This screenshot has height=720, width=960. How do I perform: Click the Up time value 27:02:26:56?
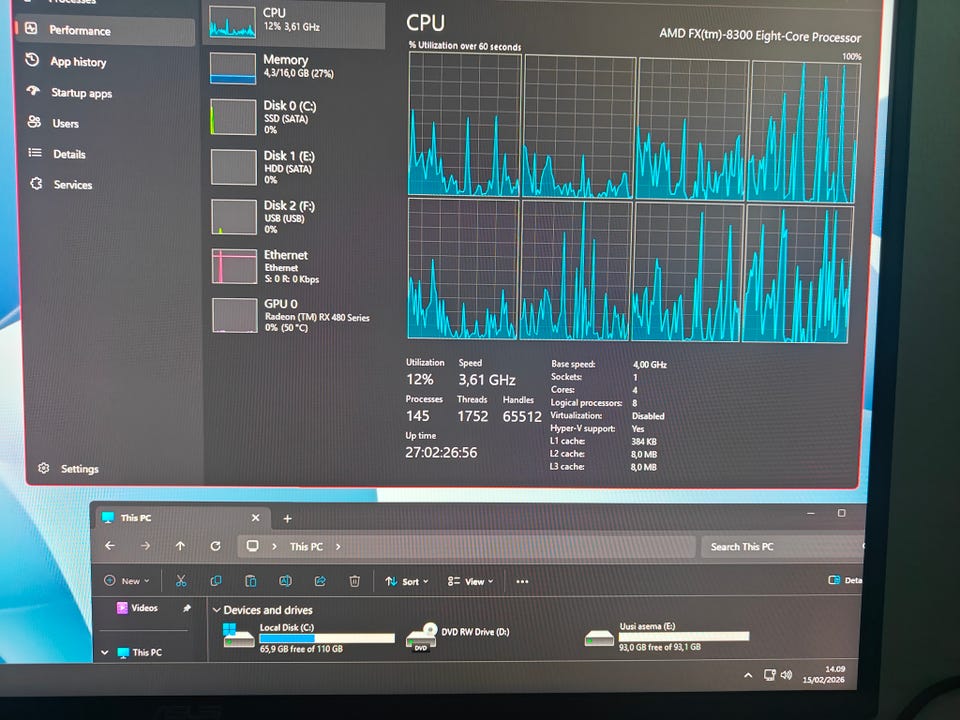[x=441, y=452]
